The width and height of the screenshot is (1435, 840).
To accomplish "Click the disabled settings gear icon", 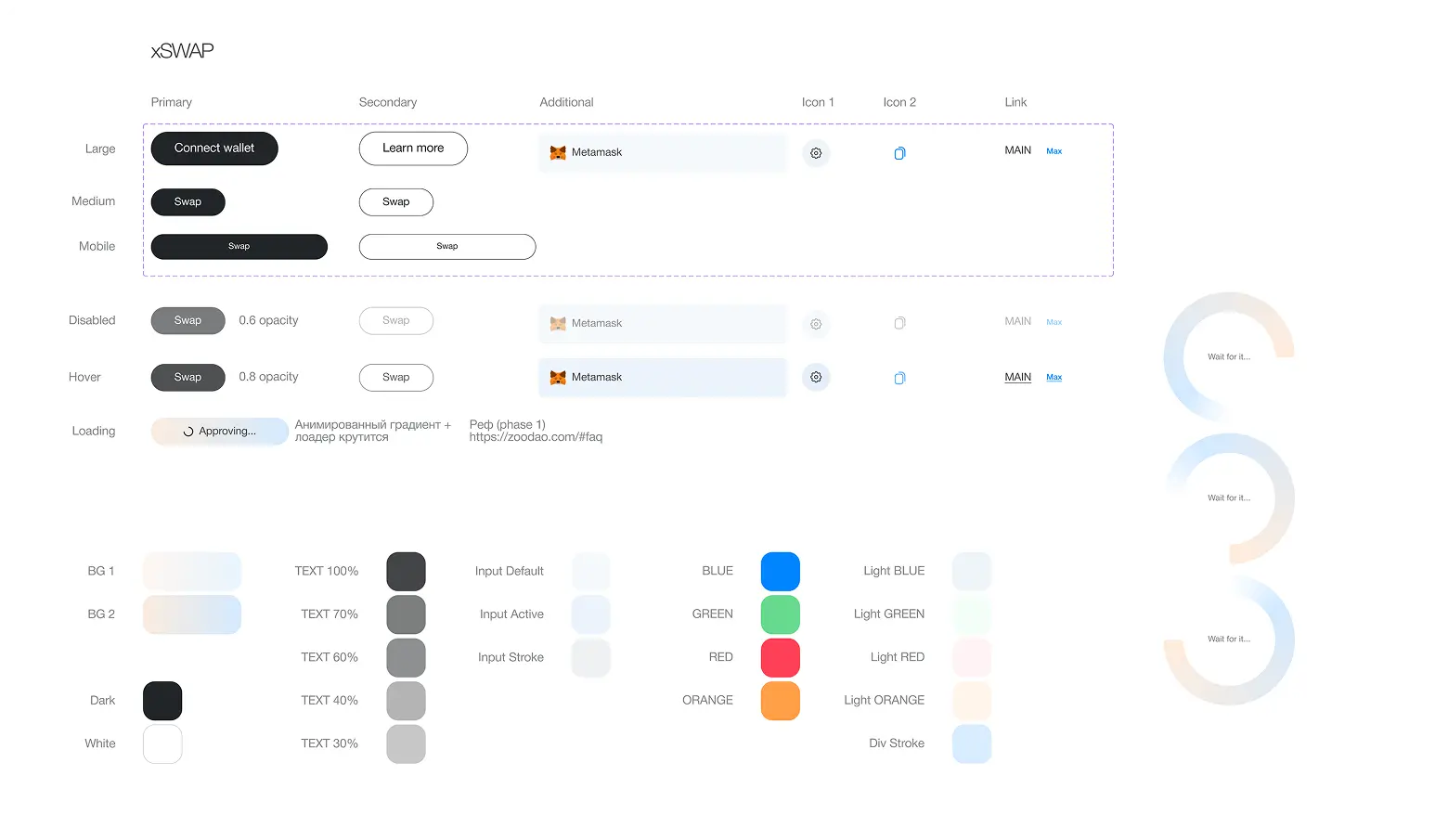I will coord(816,323).
